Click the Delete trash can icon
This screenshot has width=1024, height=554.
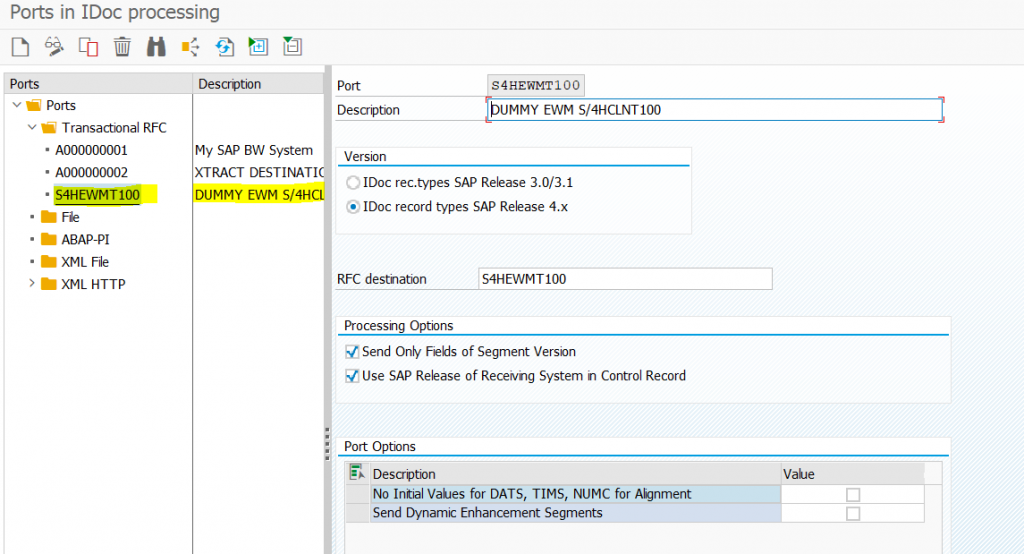click(x=122, y=47)
